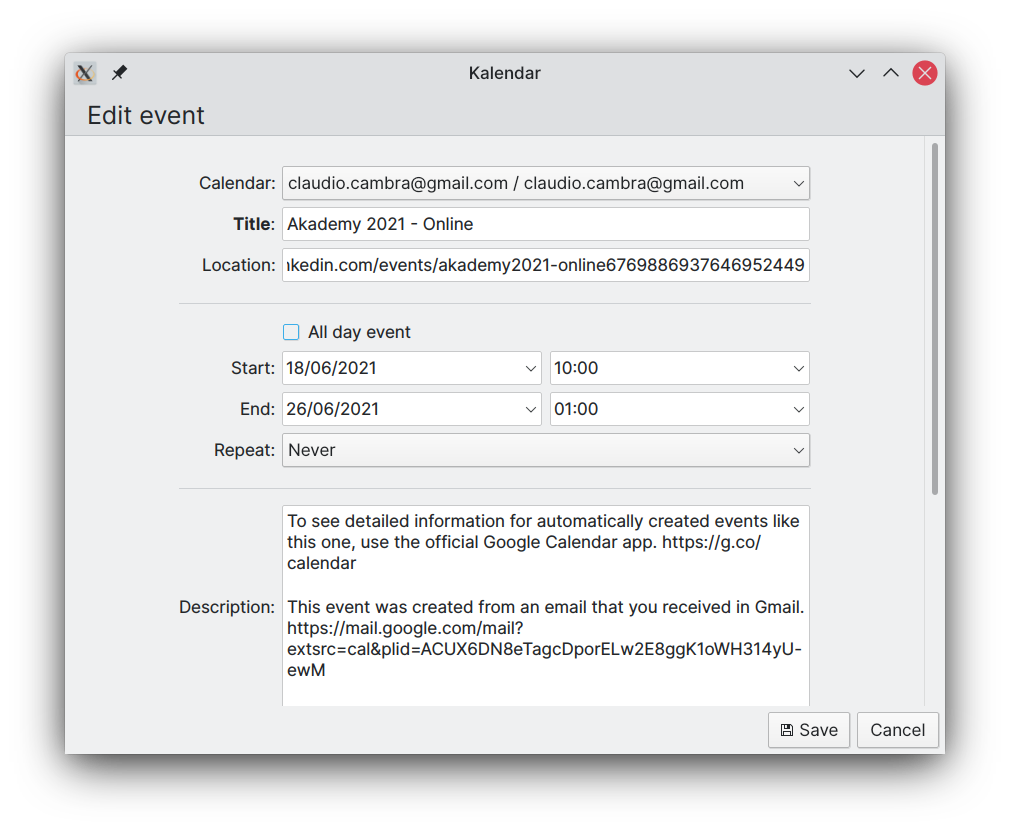Close the Kalendar dialog with red X
The width and height of the screenshot is (1010, 831).
tap(924, 73)
